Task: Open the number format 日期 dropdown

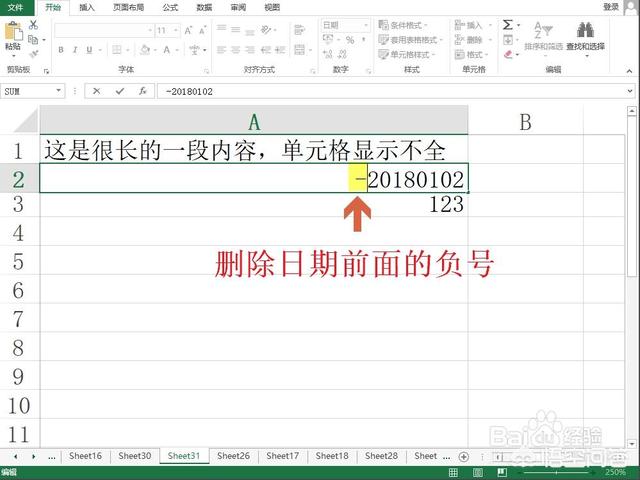Action: click(366, 25)
